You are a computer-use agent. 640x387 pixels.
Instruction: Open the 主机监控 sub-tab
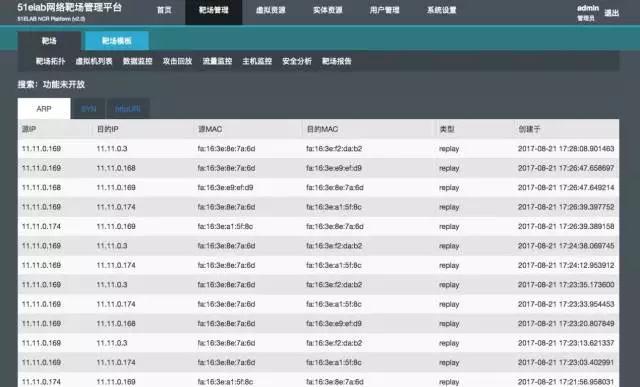click(257, 61)
